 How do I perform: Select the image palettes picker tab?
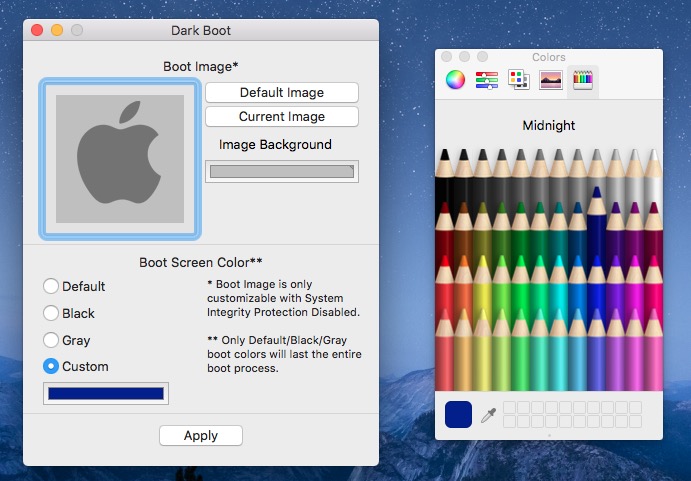pos(550,80)
